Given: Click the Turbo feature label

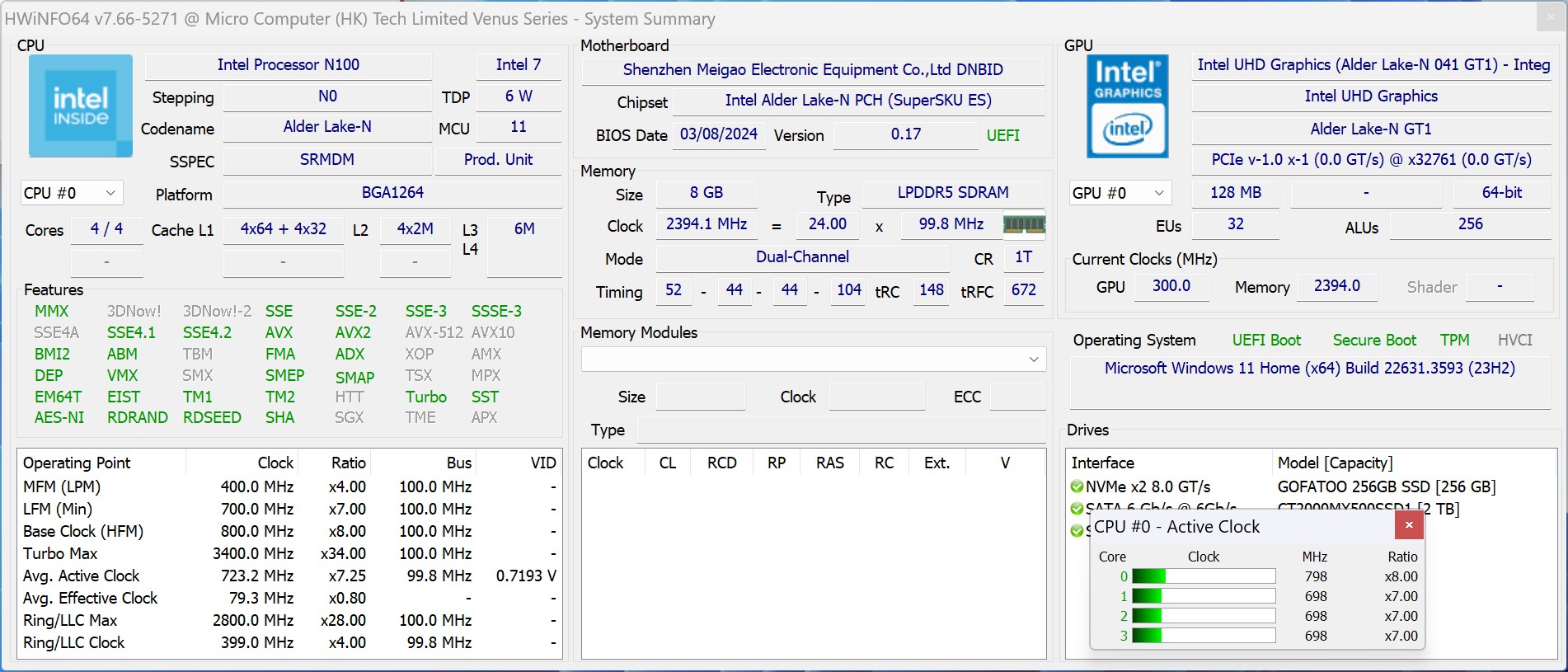Looking at the screenshot, I should tap(425, 397).
